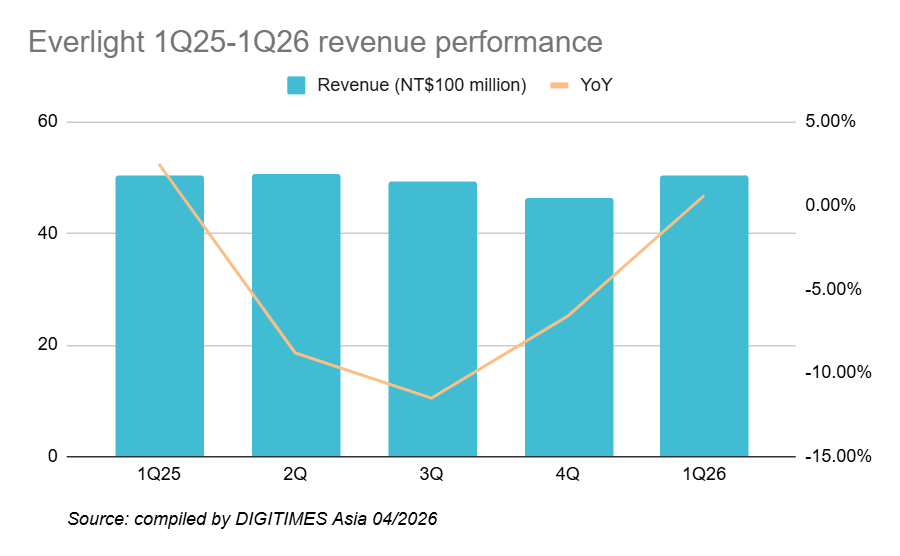900x556 pixels.
Task: Click the orange YoY legend line marker
Action: (x=559, y=85)
